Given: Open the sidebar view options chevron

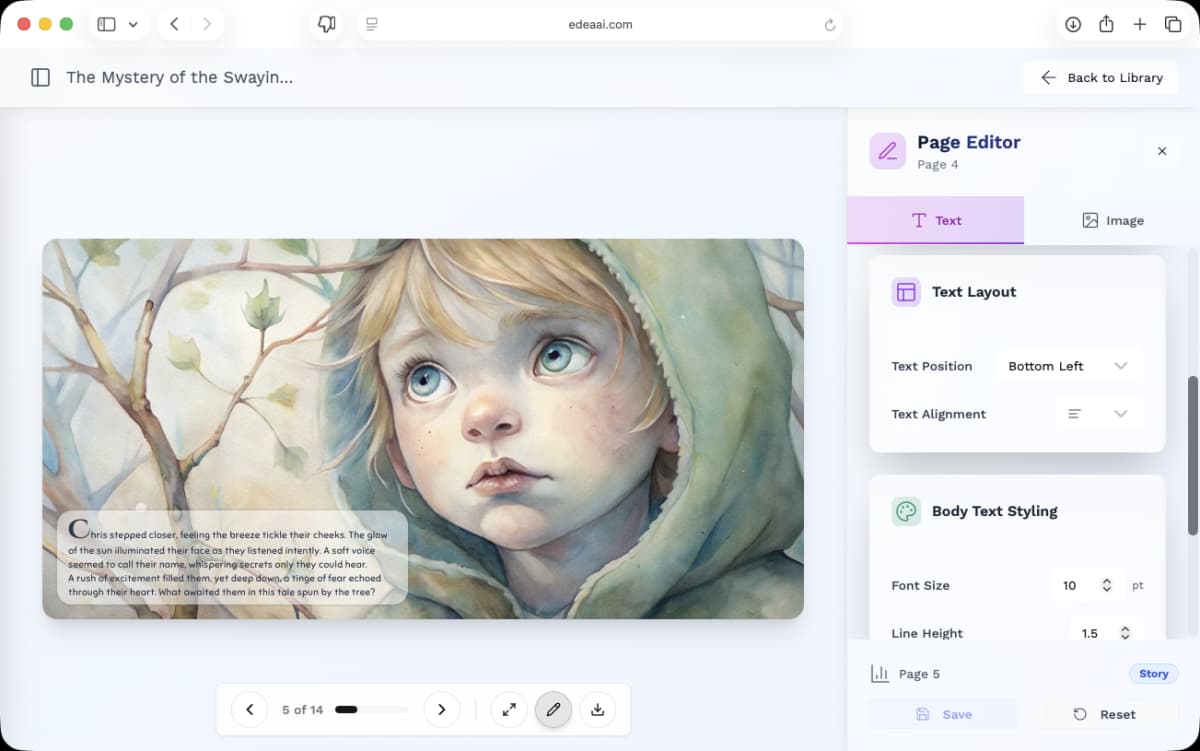Looking at the screenshot, I should click(131, 23).
